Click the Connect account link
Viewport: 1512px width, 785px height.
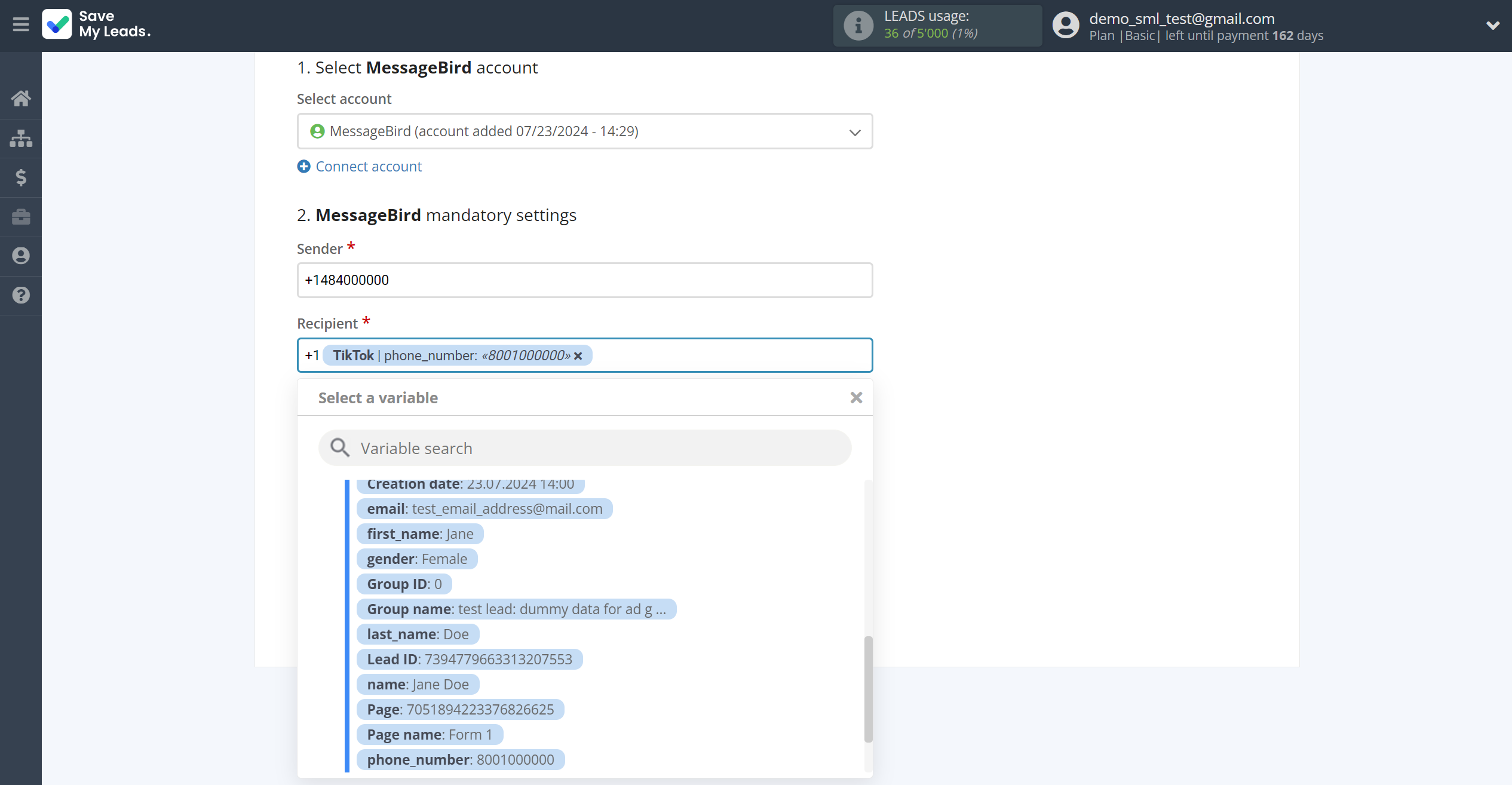point(369,167)
